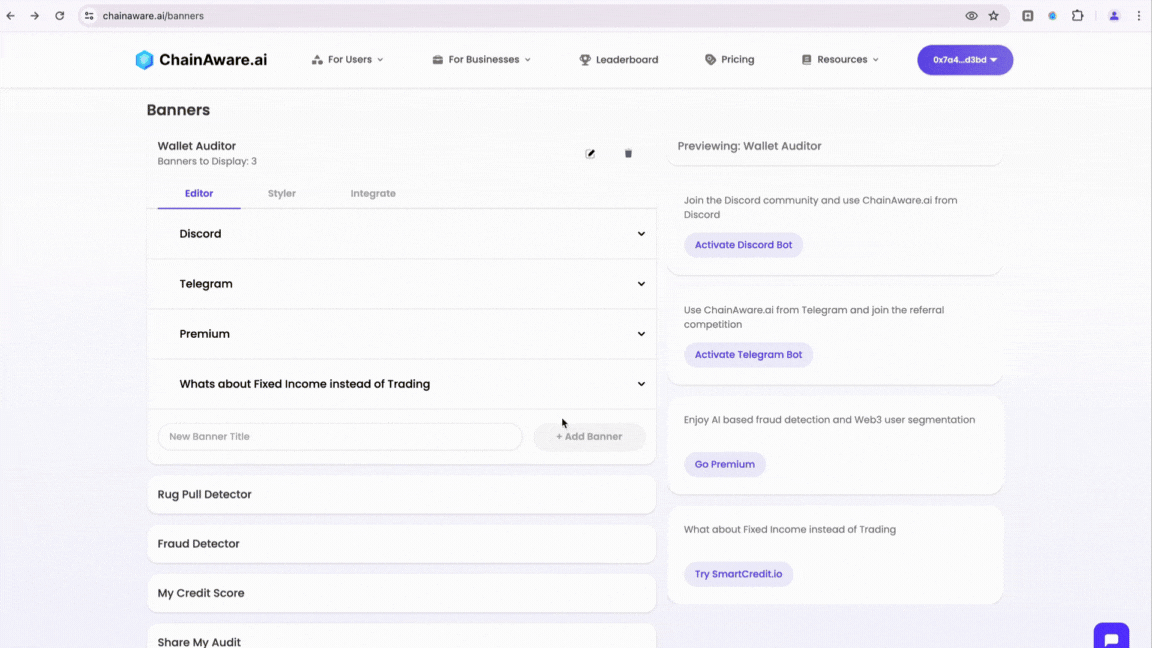This screenshot has width=1152, height=648.
Task: Click the Discord community preview description
Action: 821,207
